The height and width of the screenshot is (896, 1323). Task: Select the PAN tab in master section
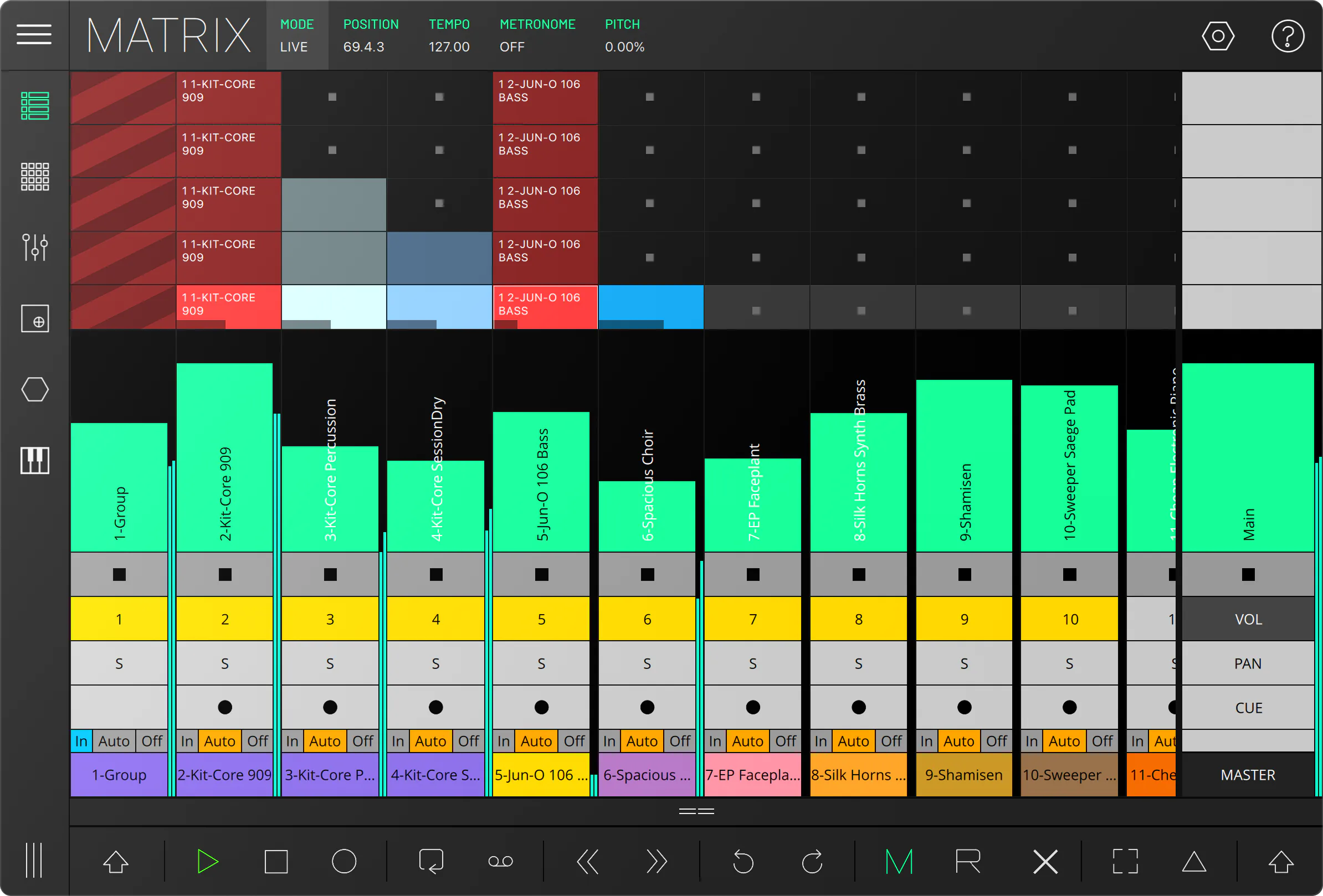(x=1248, y=663)
